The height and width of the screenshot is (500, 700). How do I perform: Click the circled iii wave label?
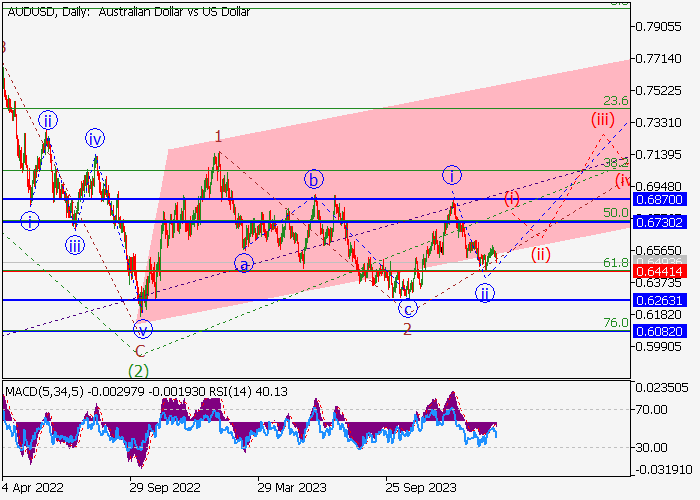[x=75, y=246]
